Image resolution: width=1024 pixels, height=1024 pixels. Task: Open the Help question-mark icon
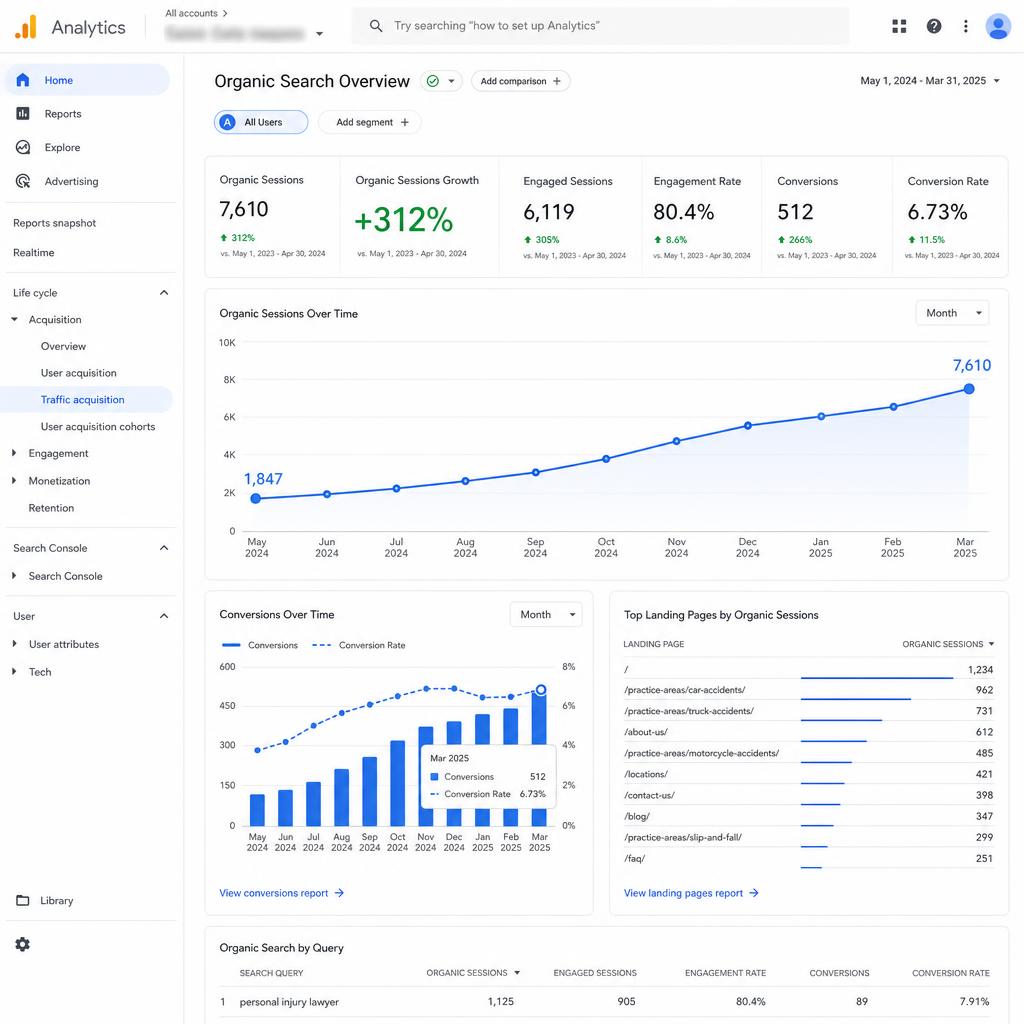point(934,26)
